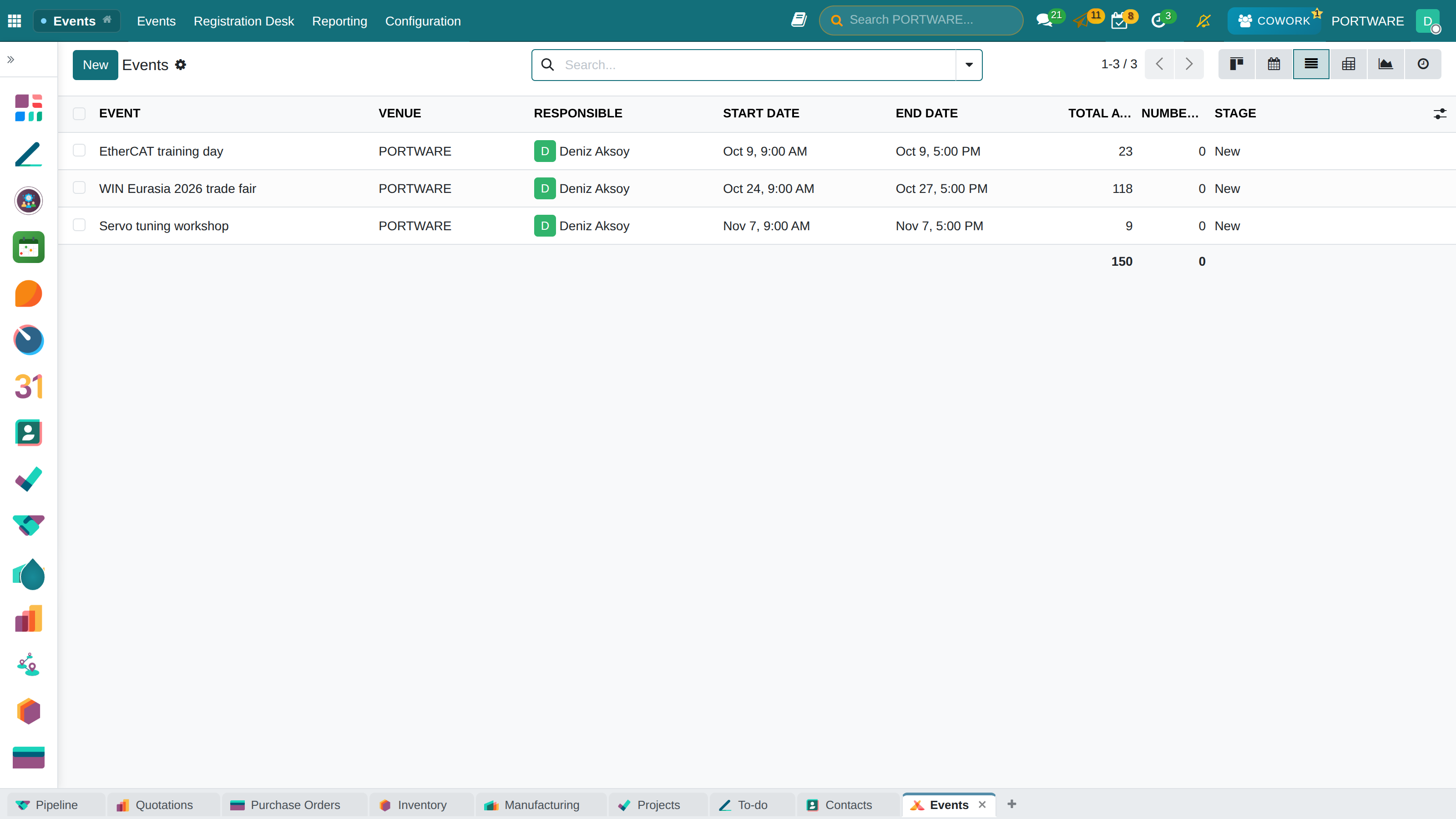Open the dashboard tiles sidebar icon
1456x819 pixels.
28,108
